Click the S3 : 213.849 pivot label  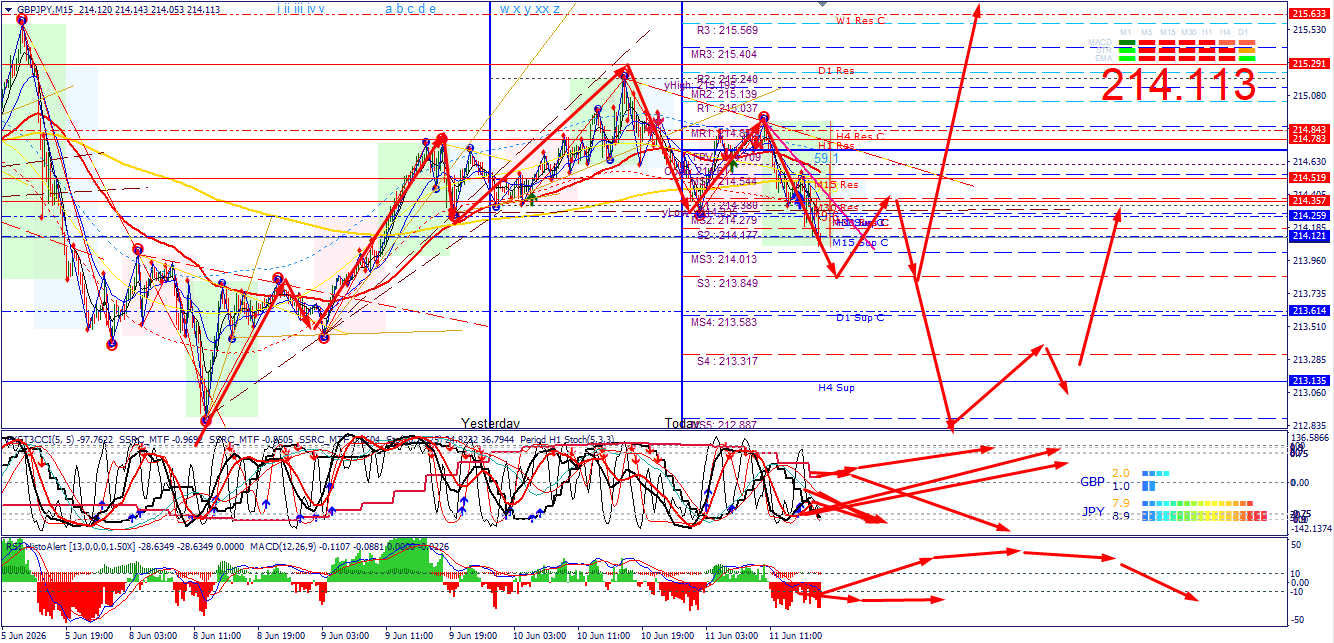pos(727,283)
